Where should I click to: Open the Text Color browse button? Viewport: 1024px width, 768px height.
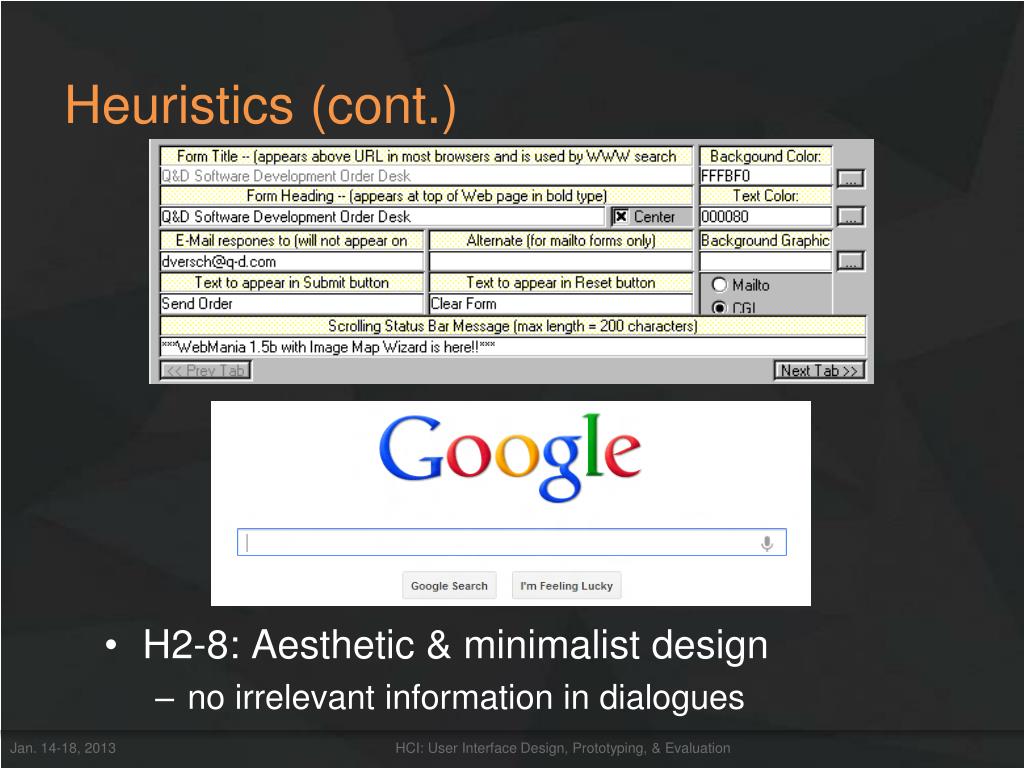pyautogui.click(x=850, y=216)
